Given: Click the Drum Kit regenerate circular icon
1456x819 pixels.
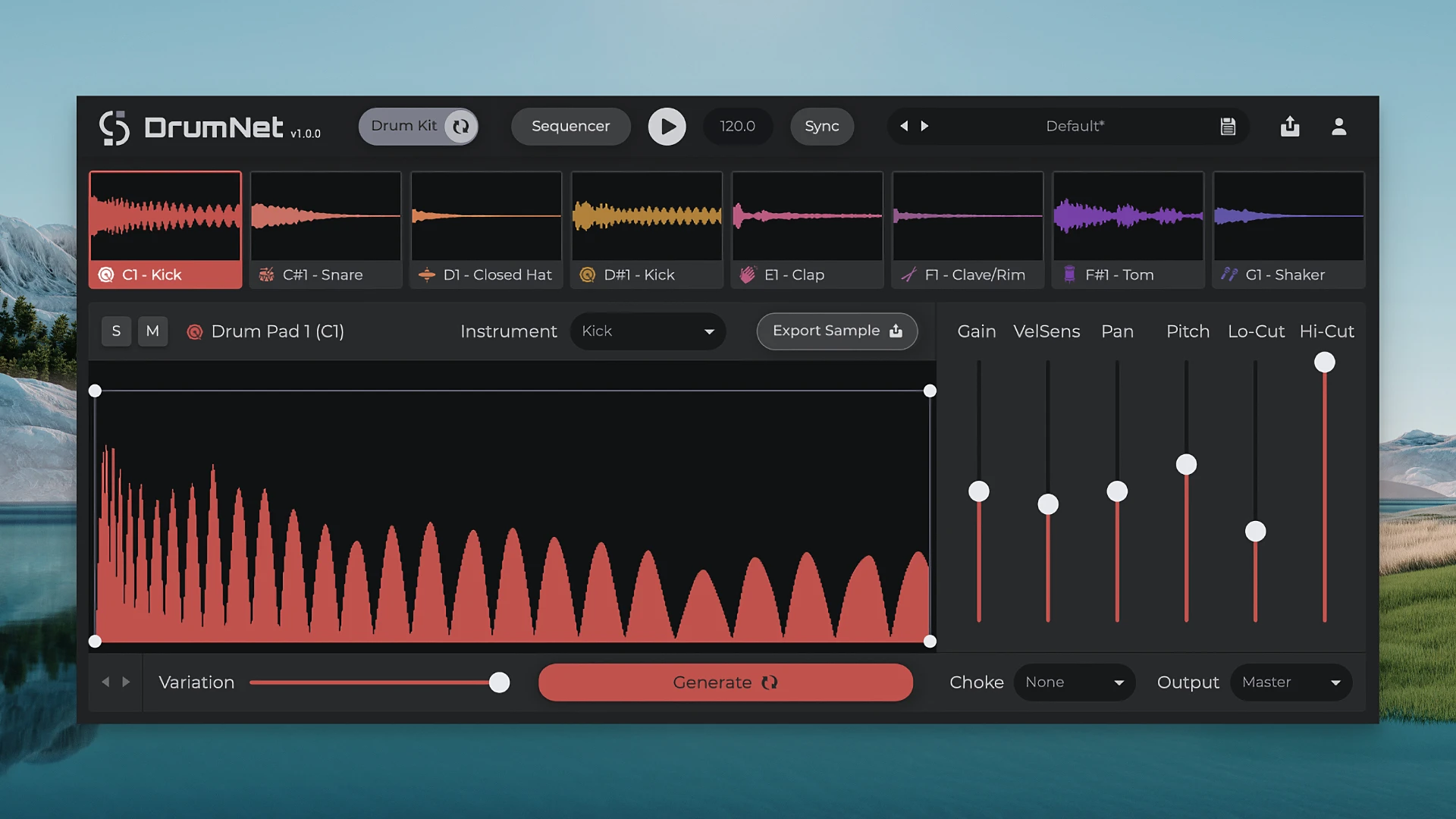Looking at the screenshot, I should click(460, 127).
